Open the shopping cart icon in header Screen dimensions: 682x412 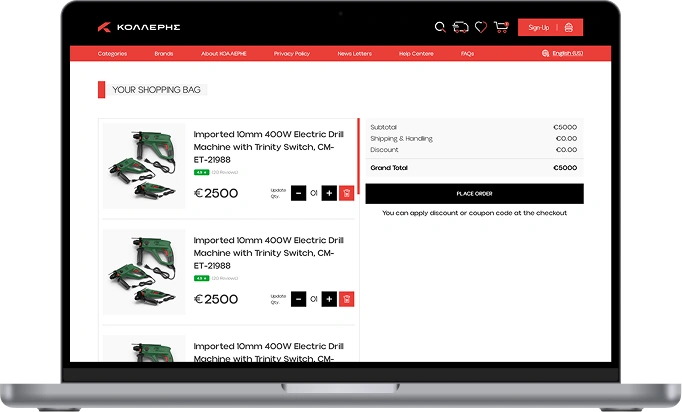coord(501,27)
